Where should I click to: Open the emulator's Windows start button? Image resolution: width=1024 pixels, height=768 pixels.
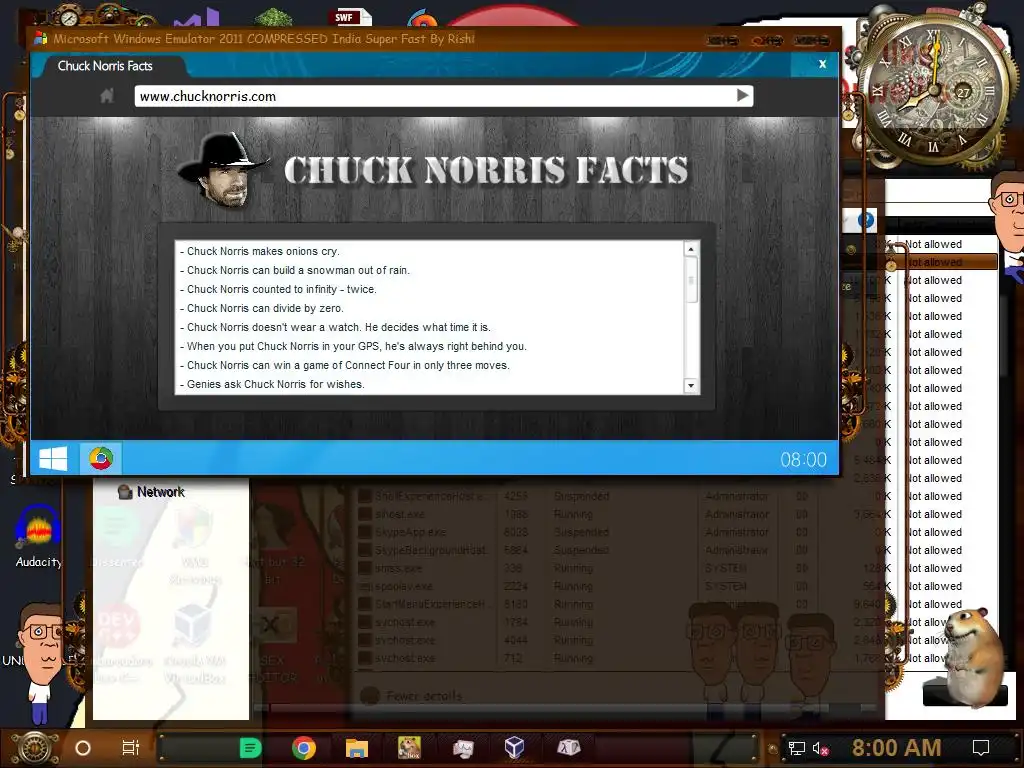point(53,458)
